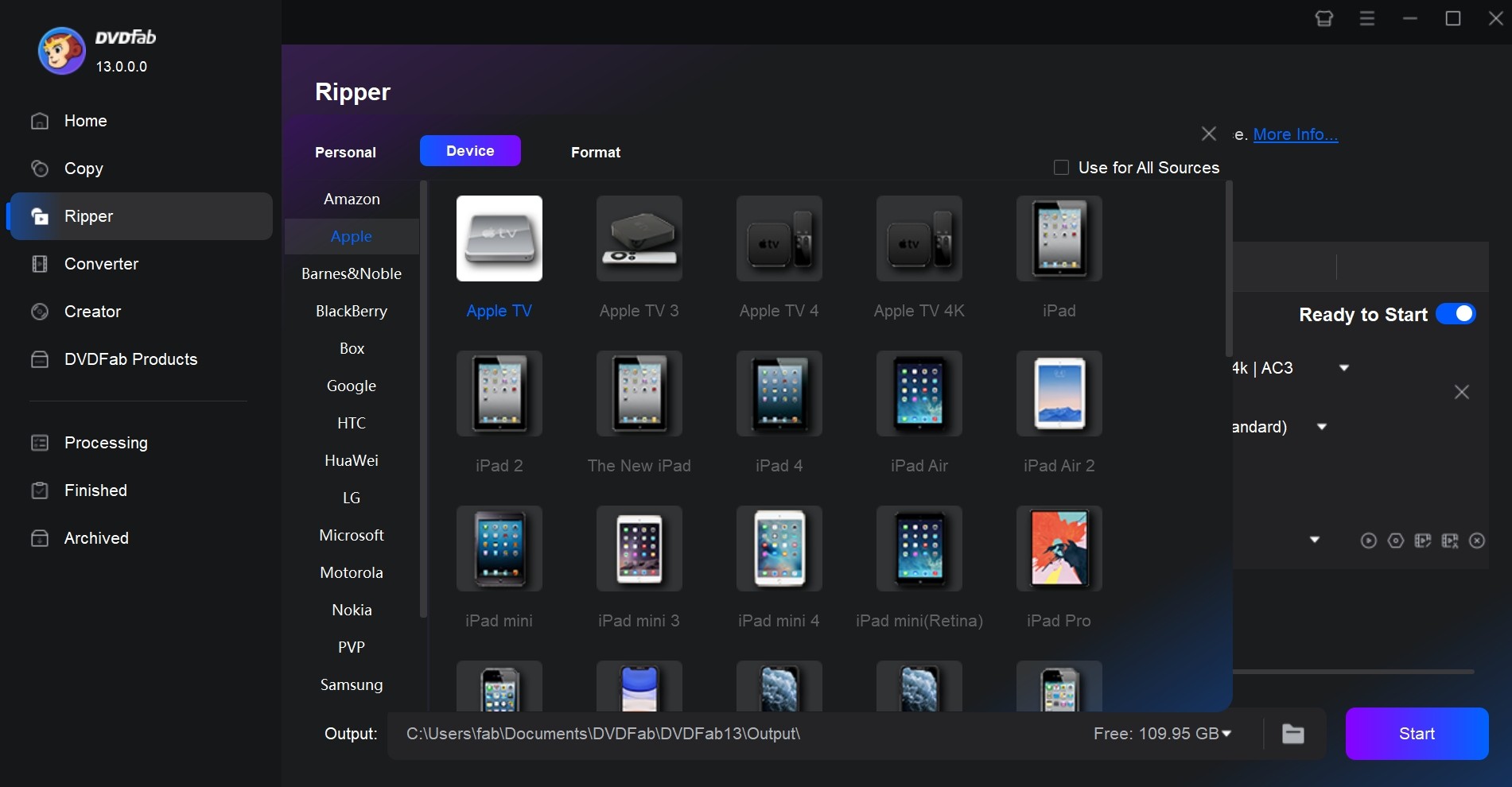Select the Personal tab
This screenshot has width=1512, height=787.
pos(346,152)
